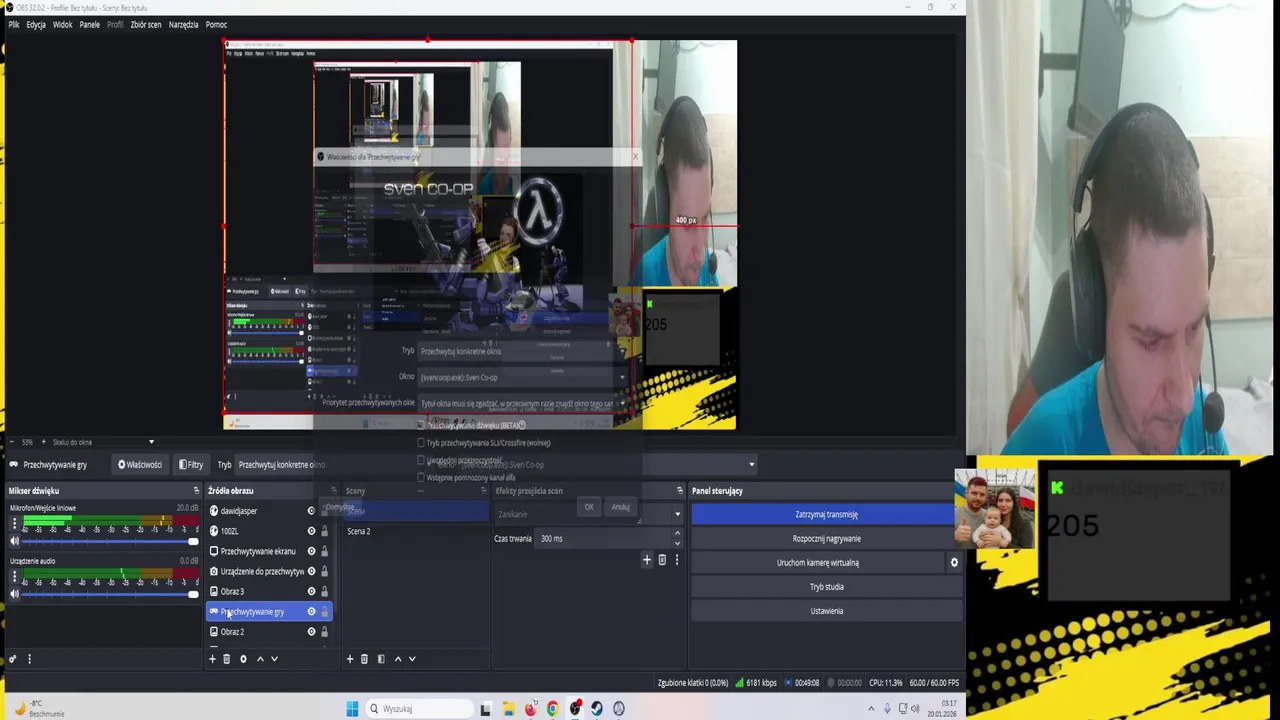The image size is (1280, 720).
Task: Move selected source down in list
Action: tap(274, 659)
